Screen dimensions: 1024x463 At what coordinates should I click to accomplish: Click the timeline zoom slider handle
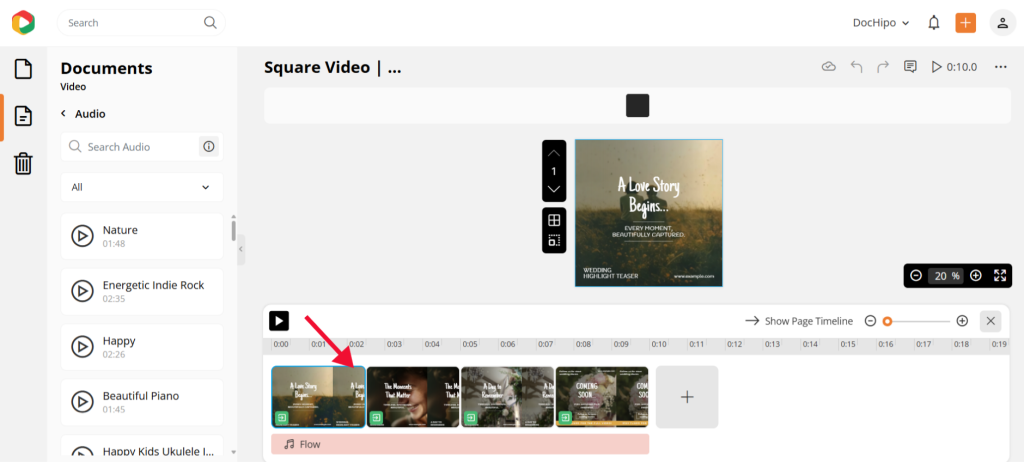point(887,321)
